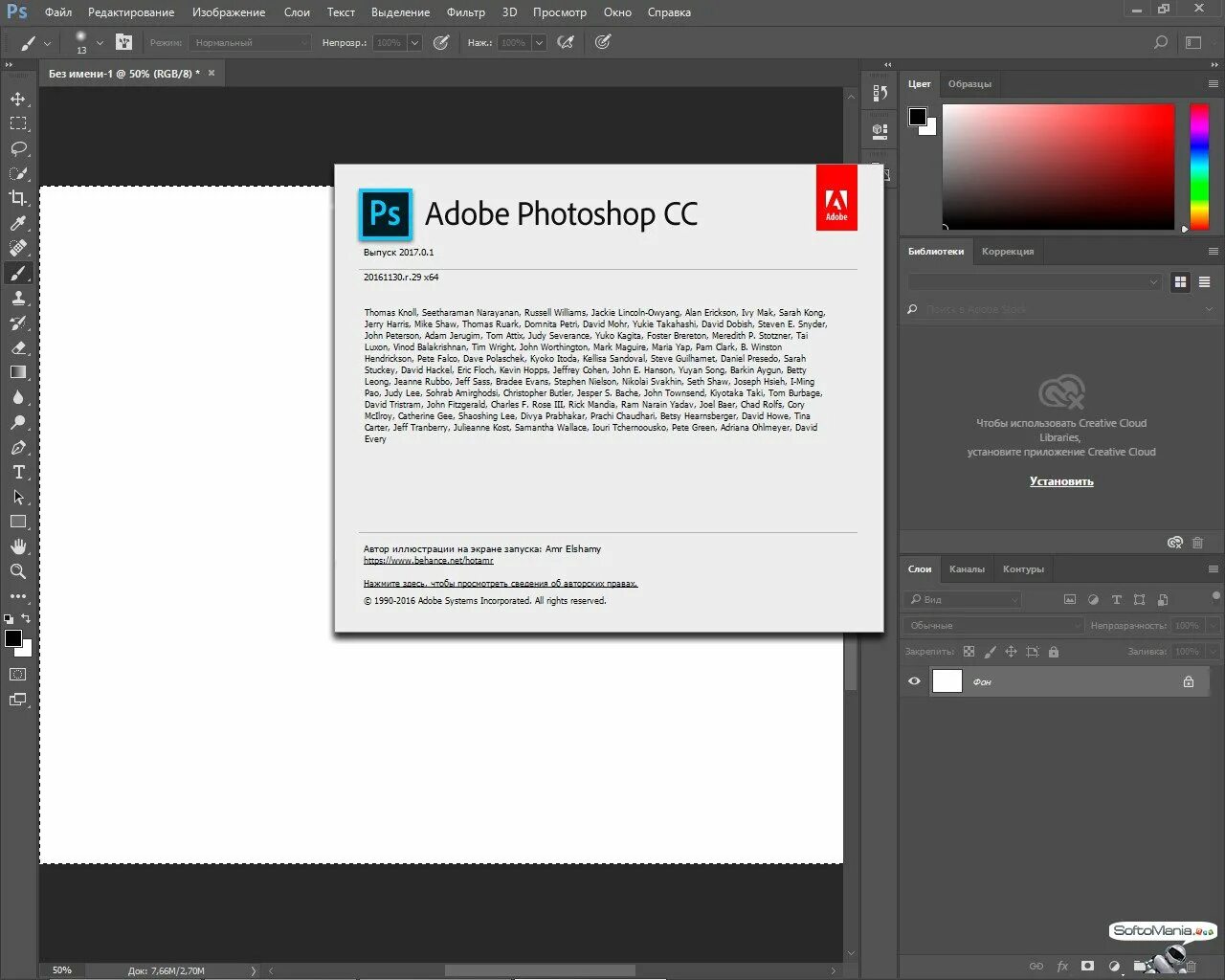Open the Цвет panel options menu

click(1214, 84)
